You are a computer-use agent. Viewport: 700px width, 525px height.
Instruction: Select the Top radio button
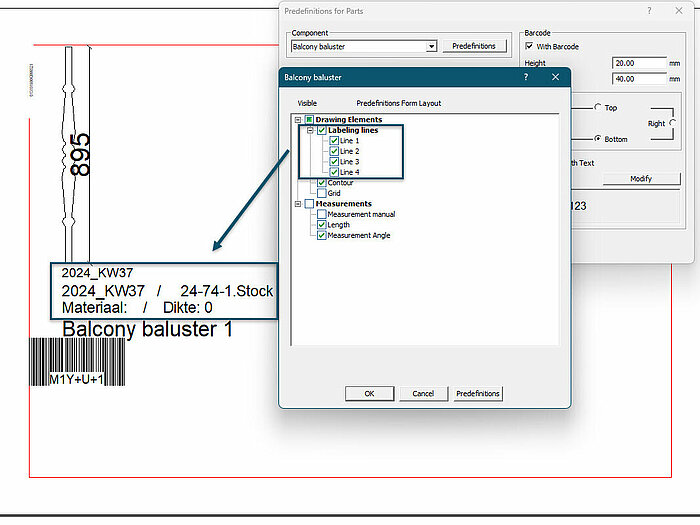(597, 107)
